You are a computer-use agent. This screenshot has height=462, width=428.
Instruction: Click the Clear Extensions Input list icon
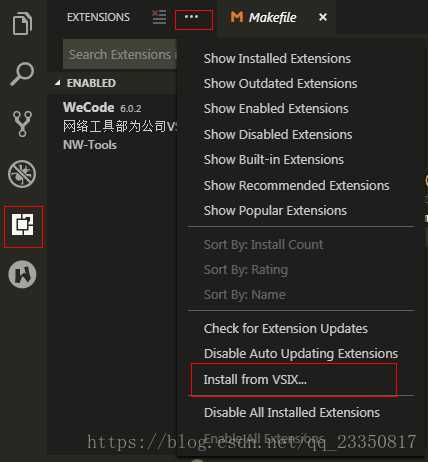[x=159, y=17]
